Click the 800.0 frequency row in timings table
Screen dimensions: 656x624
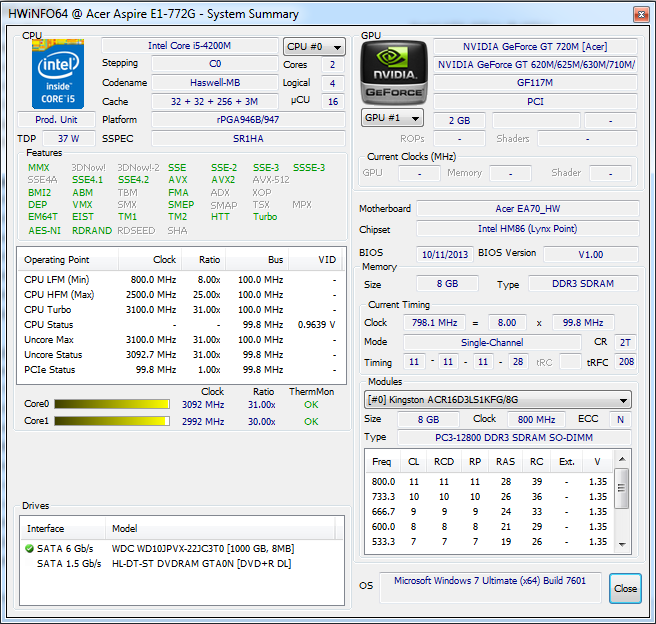(489, 481)
